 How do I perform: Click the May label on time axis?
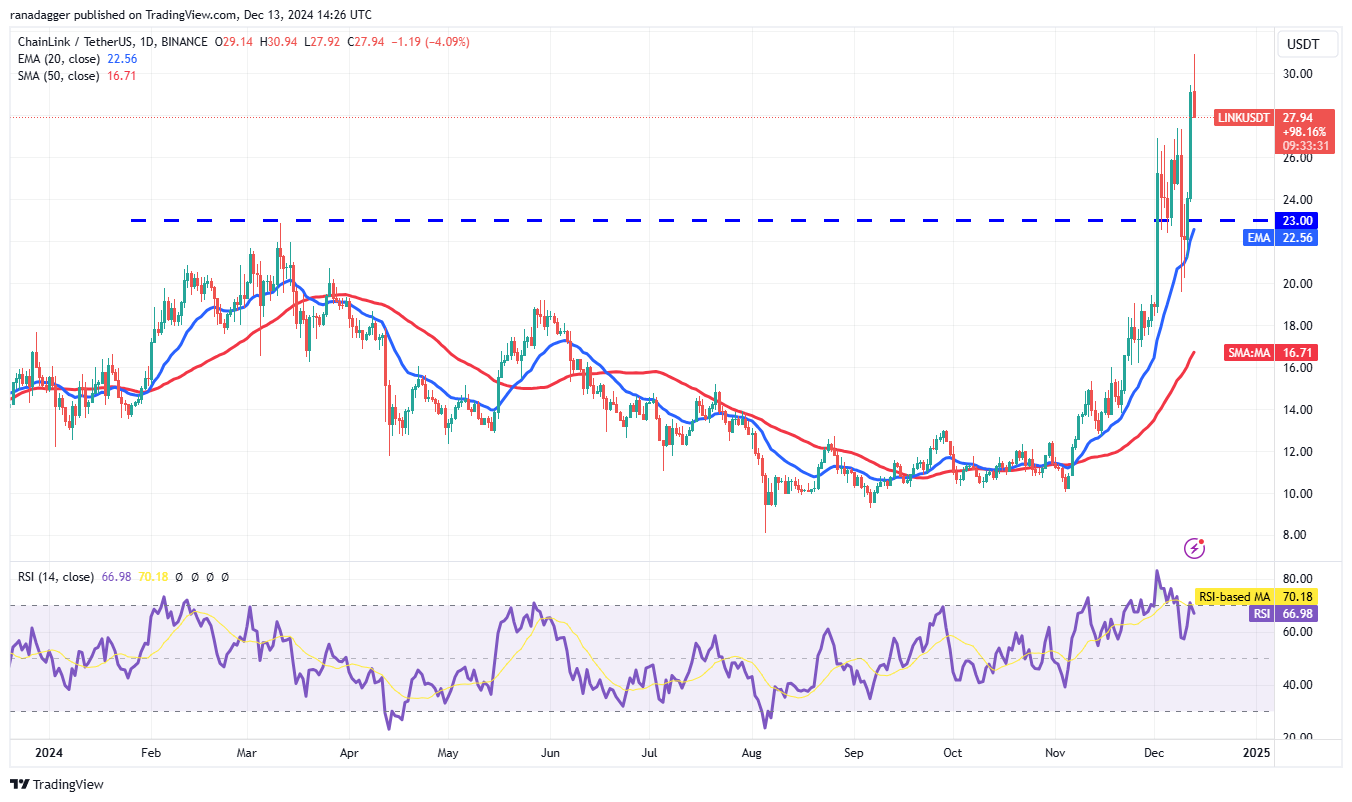(x=448, y=752)
